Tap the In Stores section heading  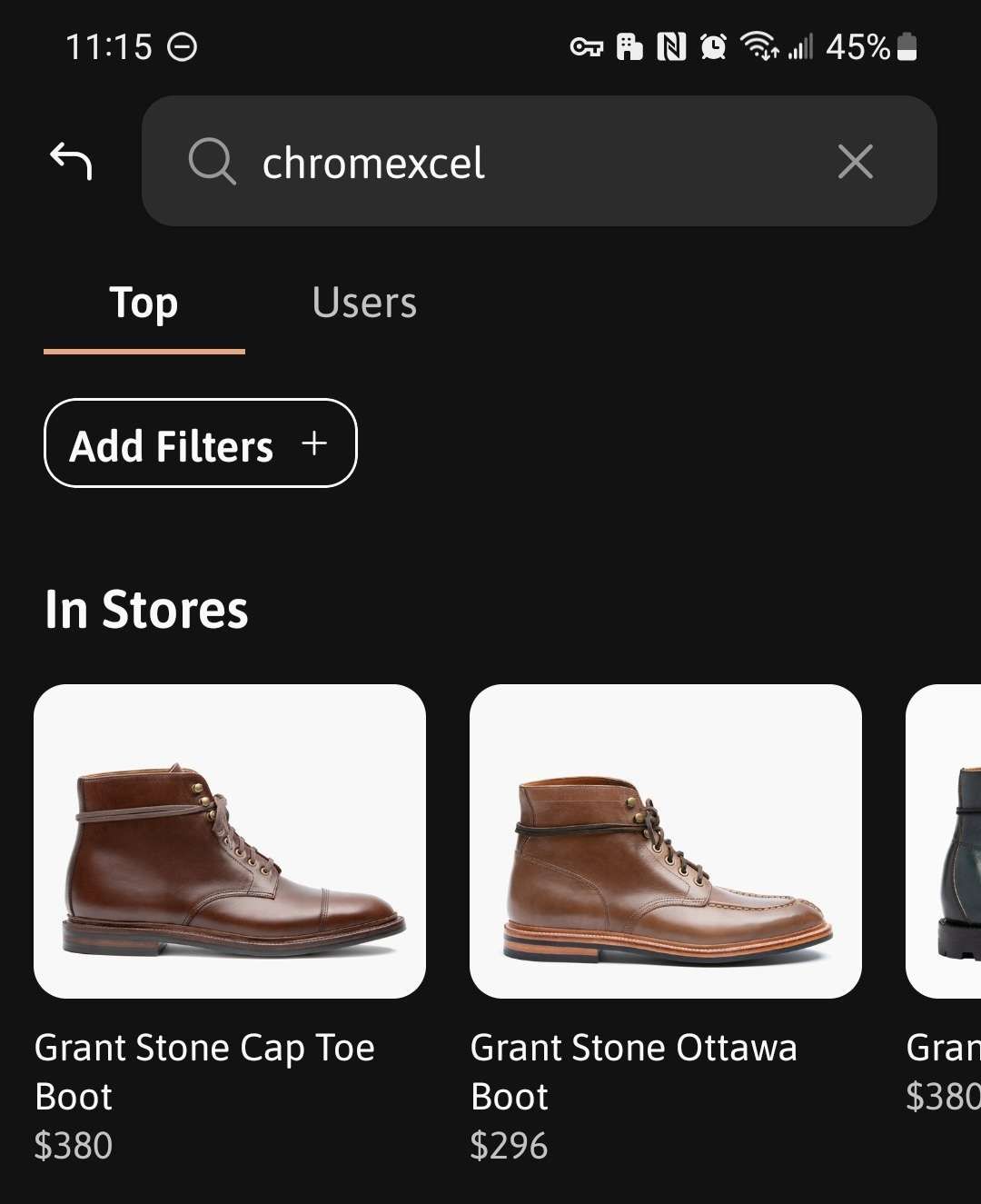[x=146, y=609]
